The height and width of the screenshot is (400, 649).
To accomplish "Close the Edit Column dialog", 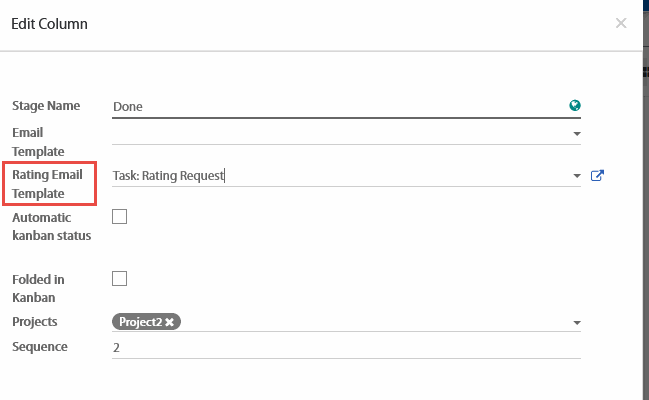I will click(x=621, y=23).
